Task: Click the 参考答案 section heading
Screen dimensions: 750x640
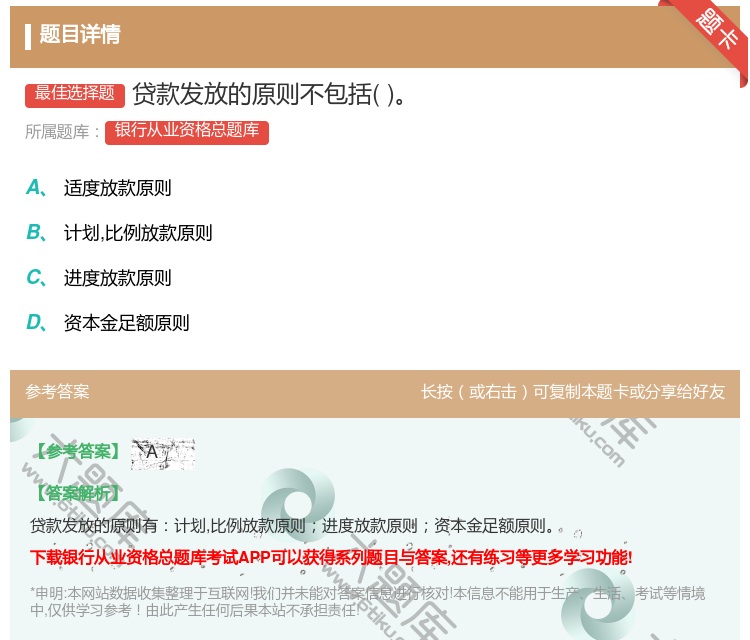Action: click(x=57, y=392)
